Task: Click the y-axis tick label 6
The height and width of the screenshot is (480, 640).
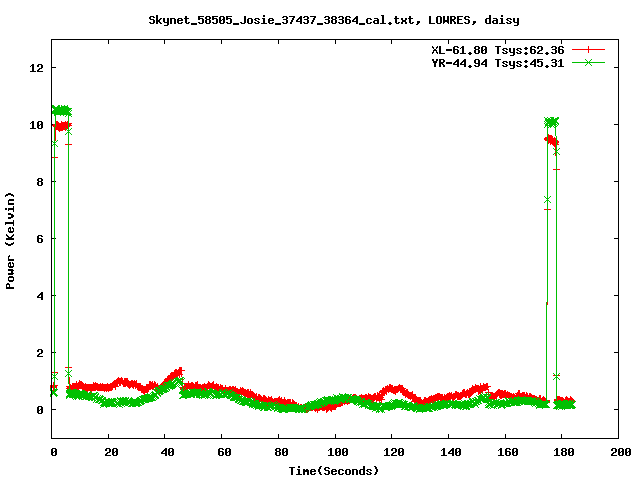Action: pyautogui.click(x=40, y=239)
